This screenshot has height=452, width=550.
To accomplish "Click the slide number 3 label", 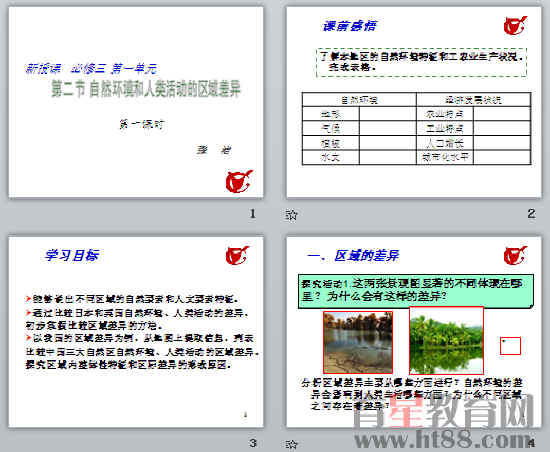I will coord(253,443).
